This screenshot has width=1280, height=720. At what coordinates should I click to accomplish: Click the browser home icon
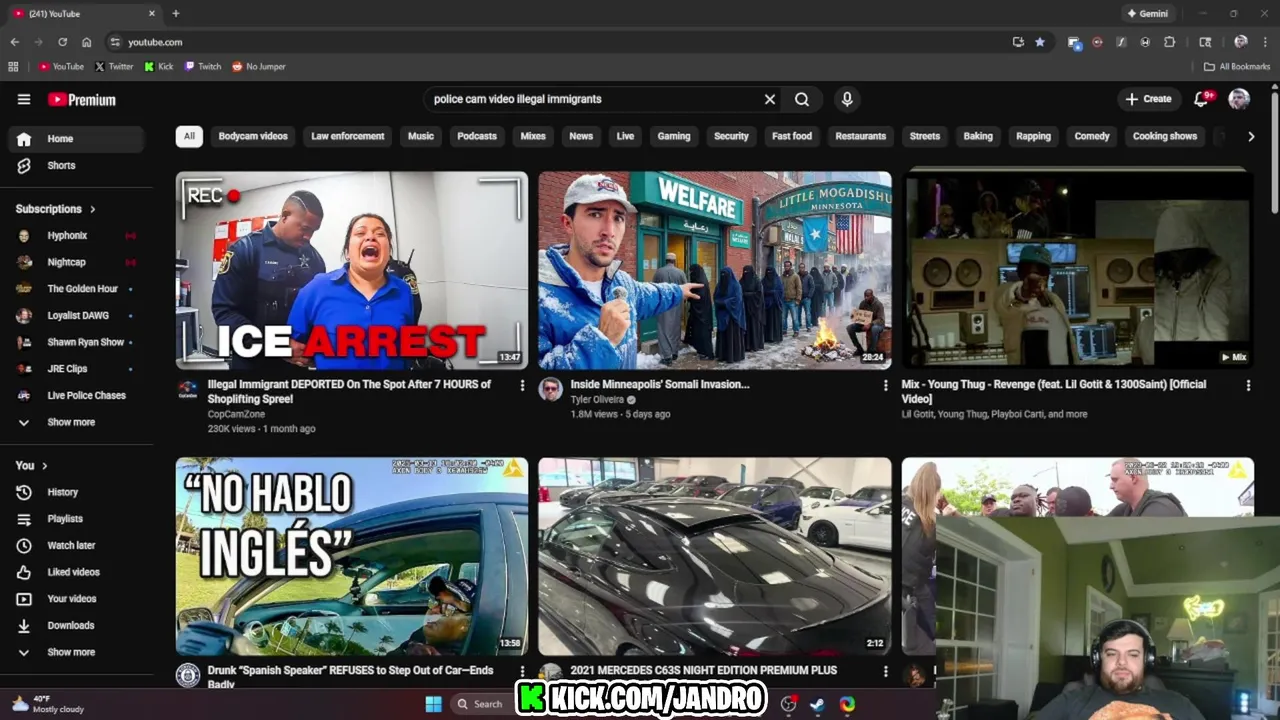[87, 42]
